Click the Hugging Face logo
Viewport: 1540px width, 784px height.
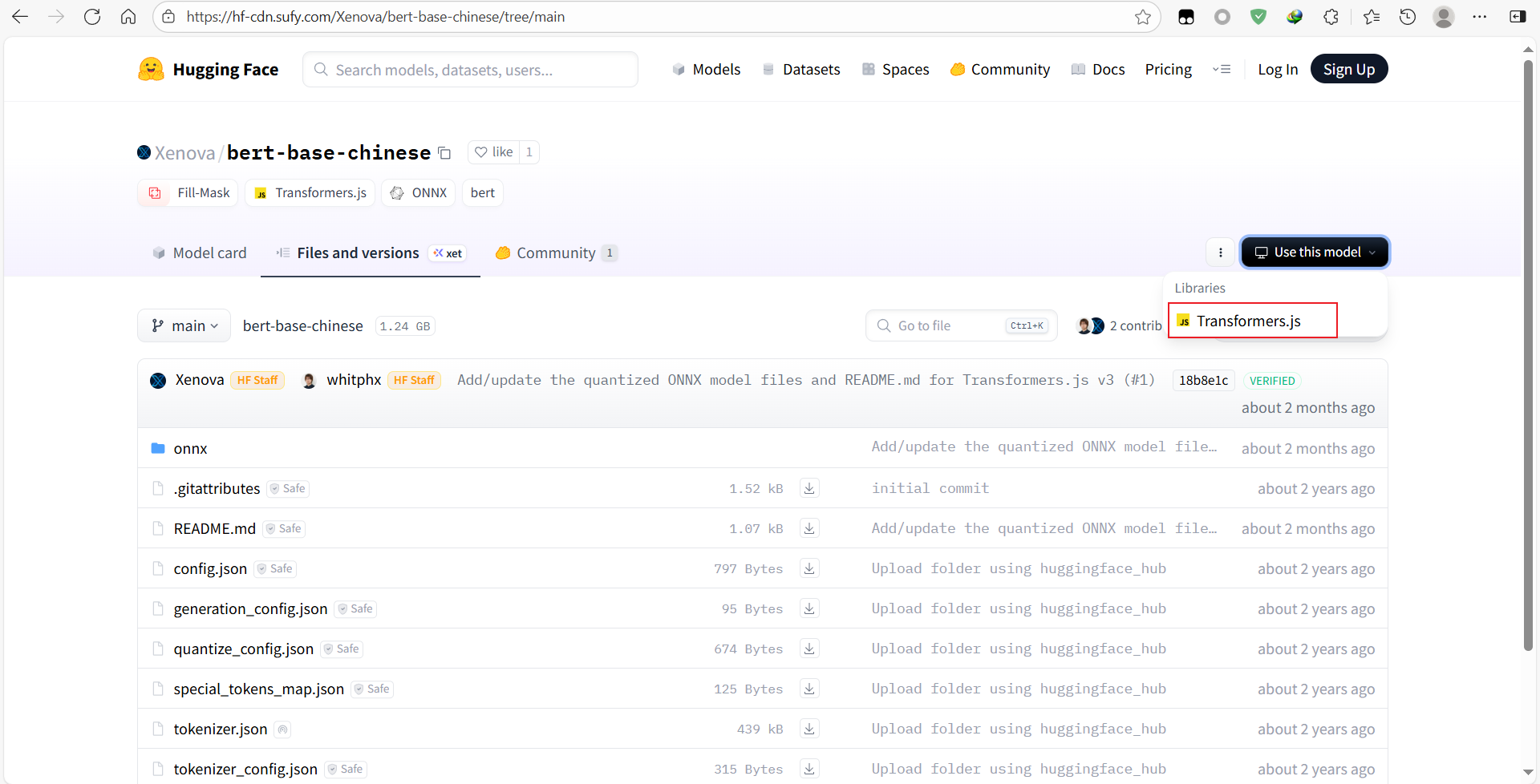click(208, 70)
